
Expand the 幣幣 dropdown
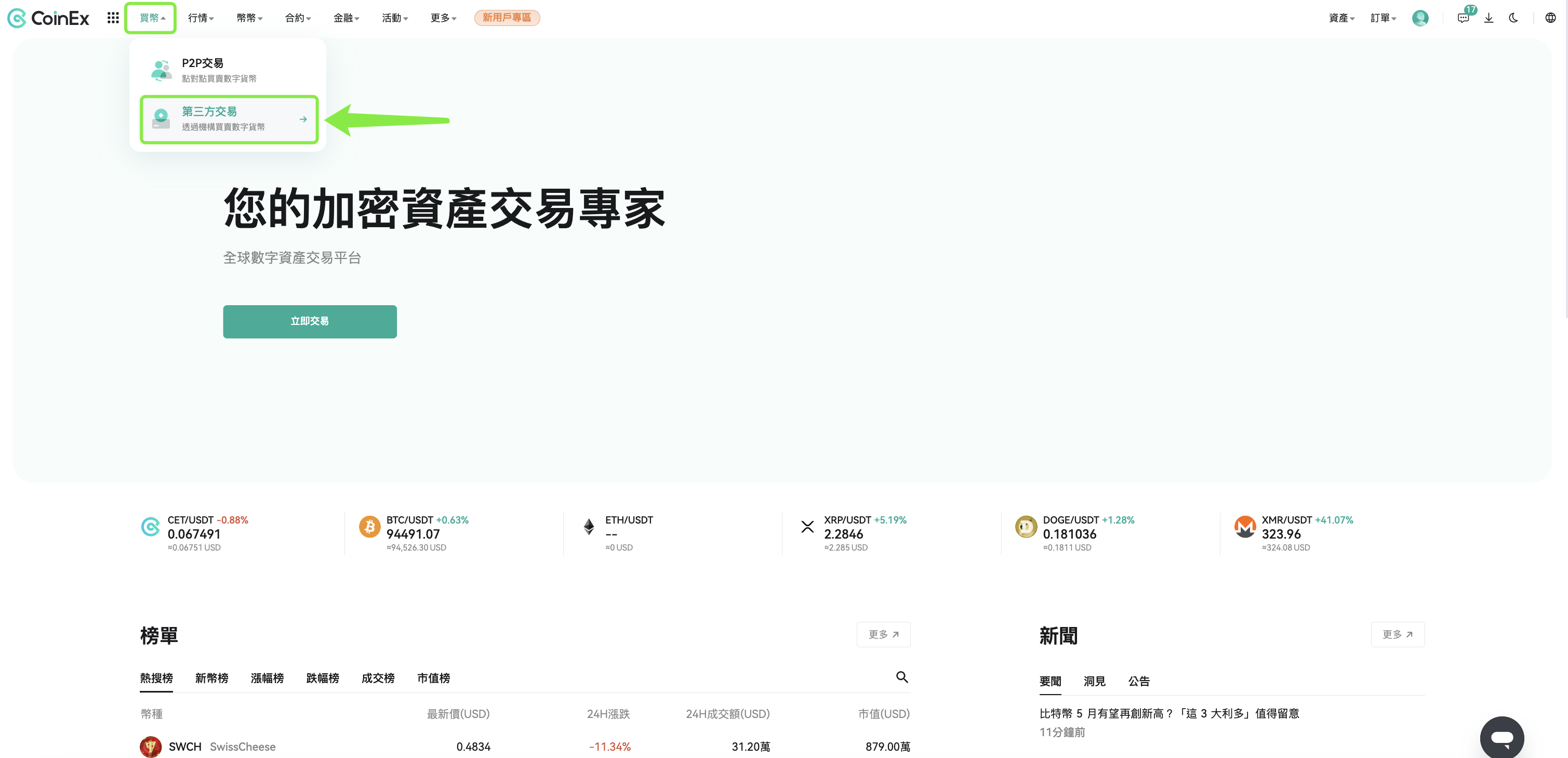pos(249,18)
